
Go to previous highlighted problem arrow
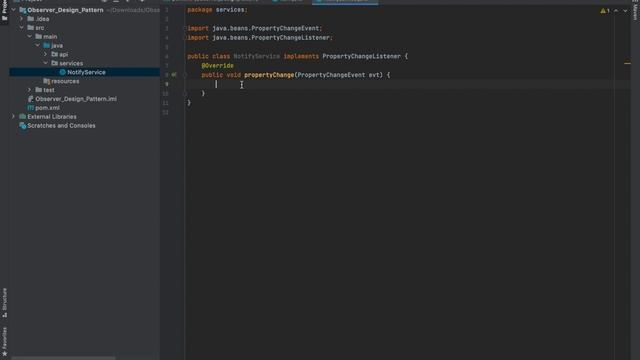pos(616,11)
